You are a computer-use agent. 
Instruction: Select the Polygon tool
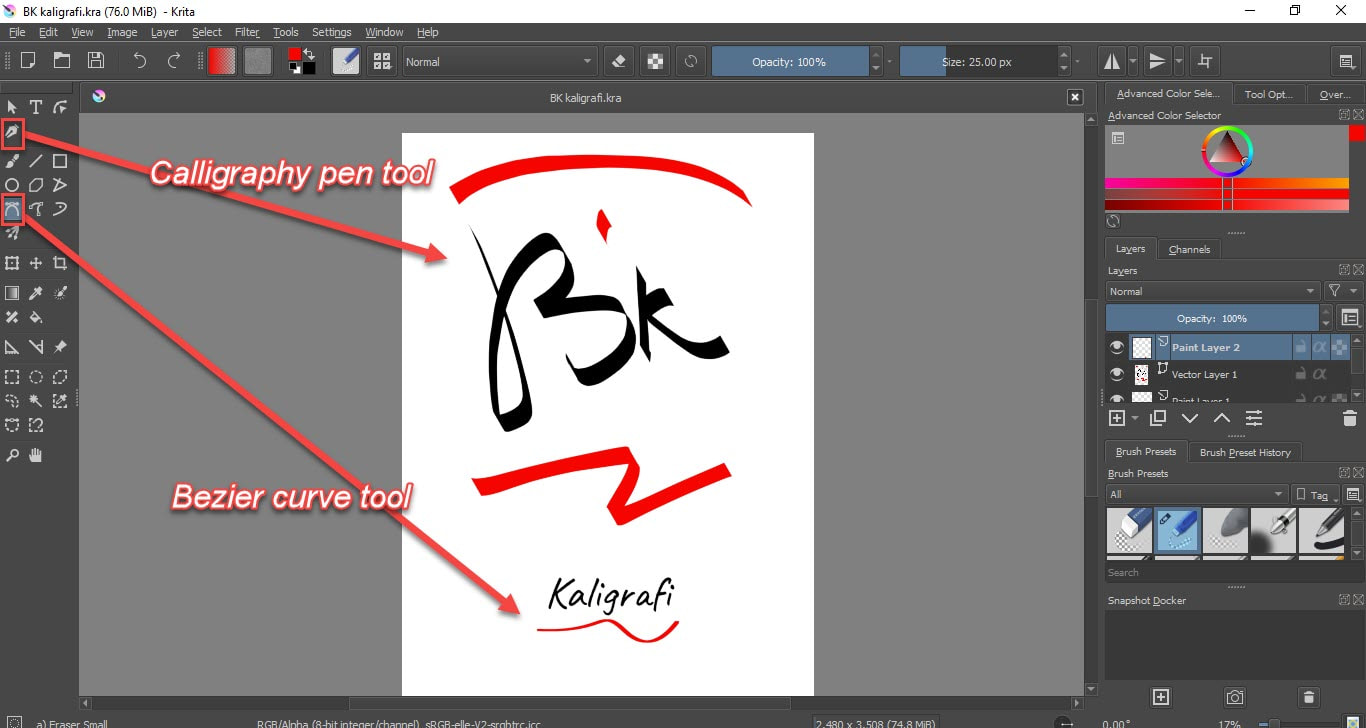(36, 184)
